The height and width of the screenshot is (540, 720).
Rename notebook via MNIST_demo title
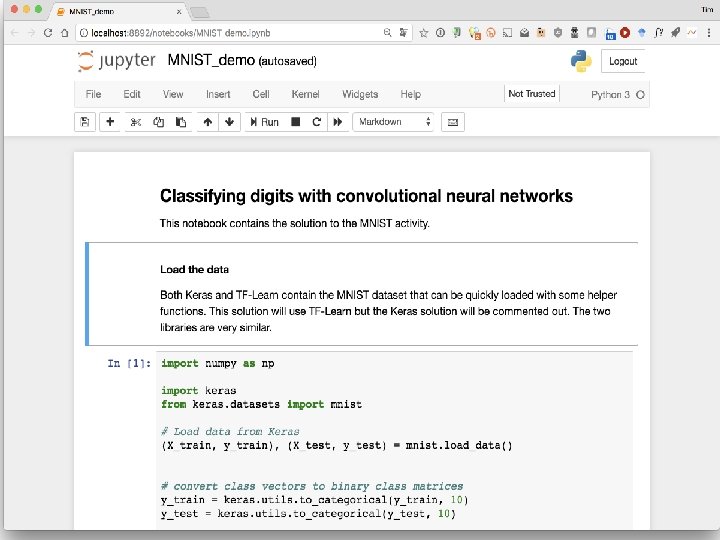[211, 60]
